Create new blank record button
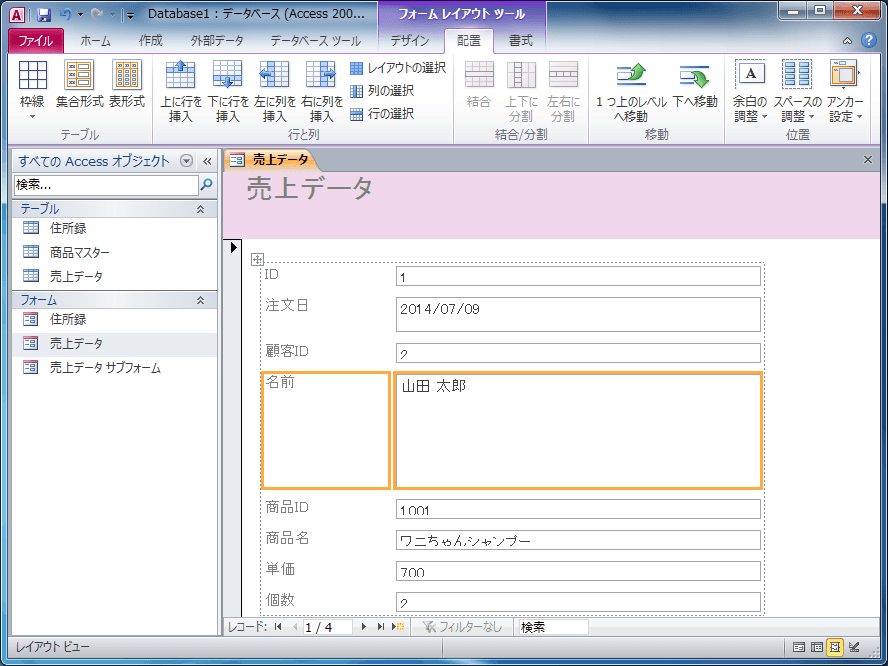 [398, 627]
